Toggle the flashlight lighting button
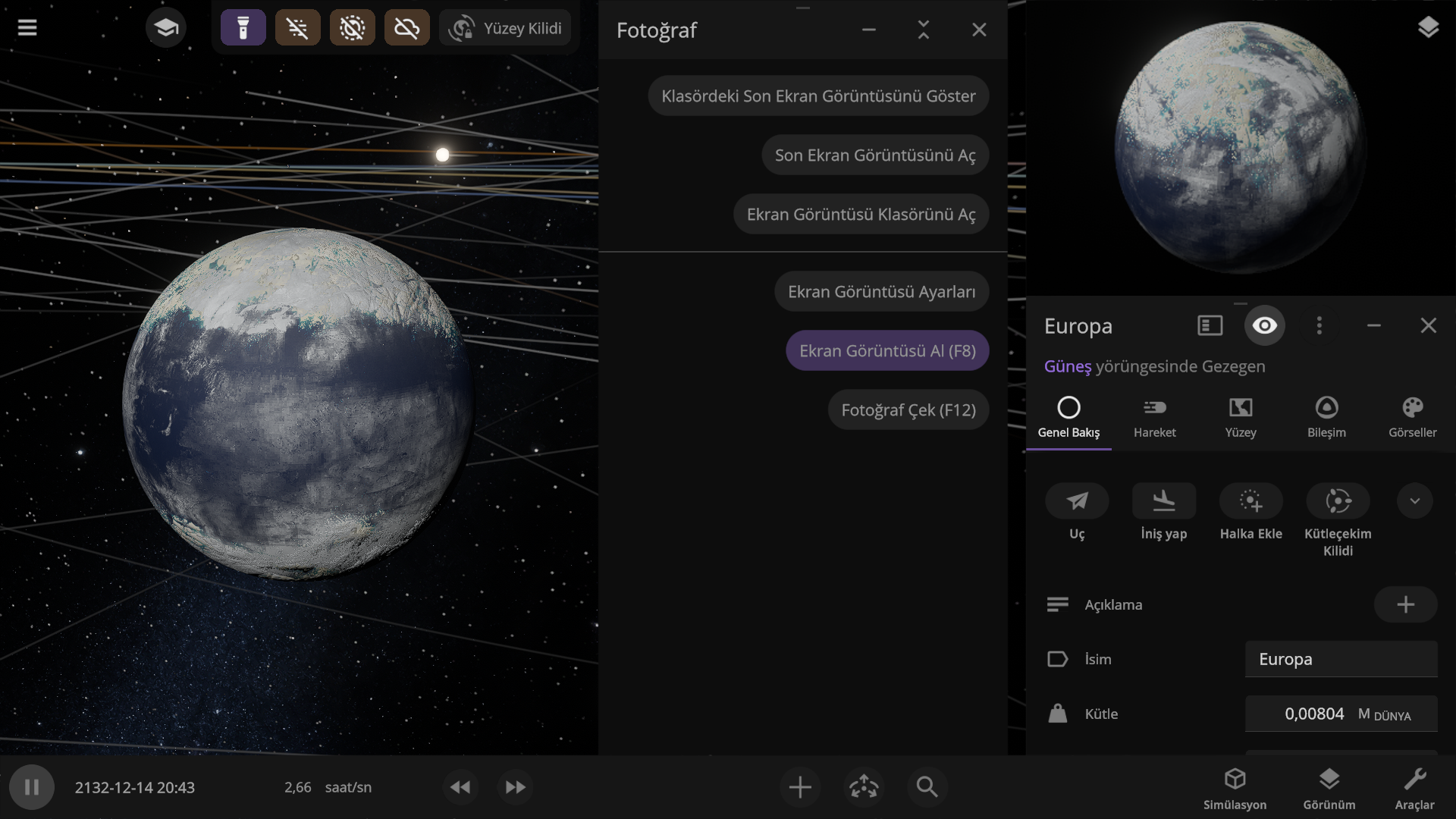 243,28
